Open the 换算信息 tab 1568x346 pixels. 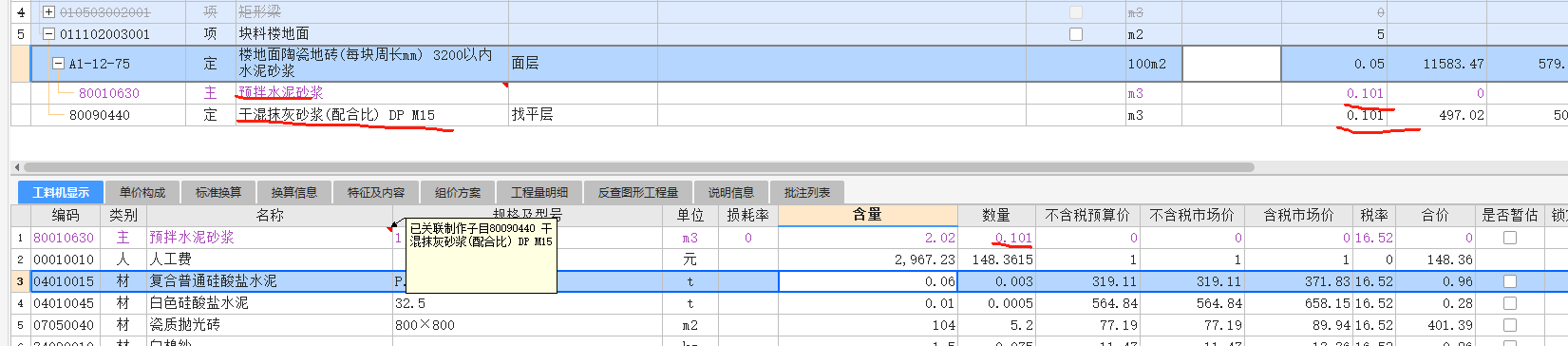click(294, 193)
